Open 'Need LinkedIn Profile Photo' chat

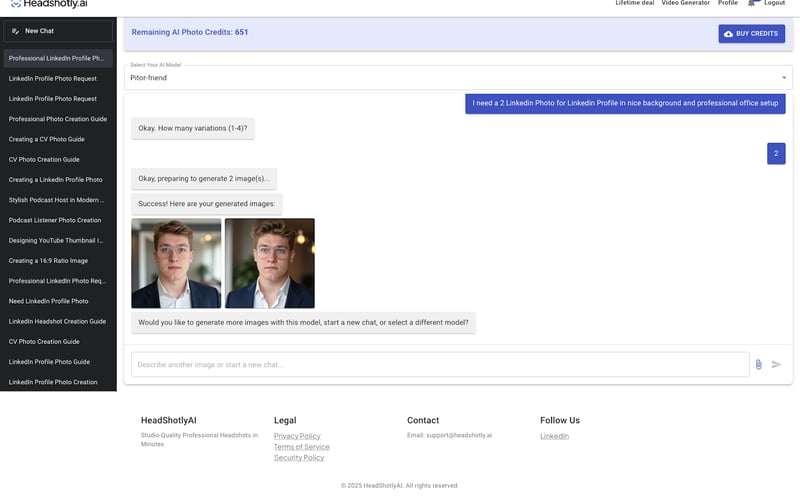click(58, 301)
